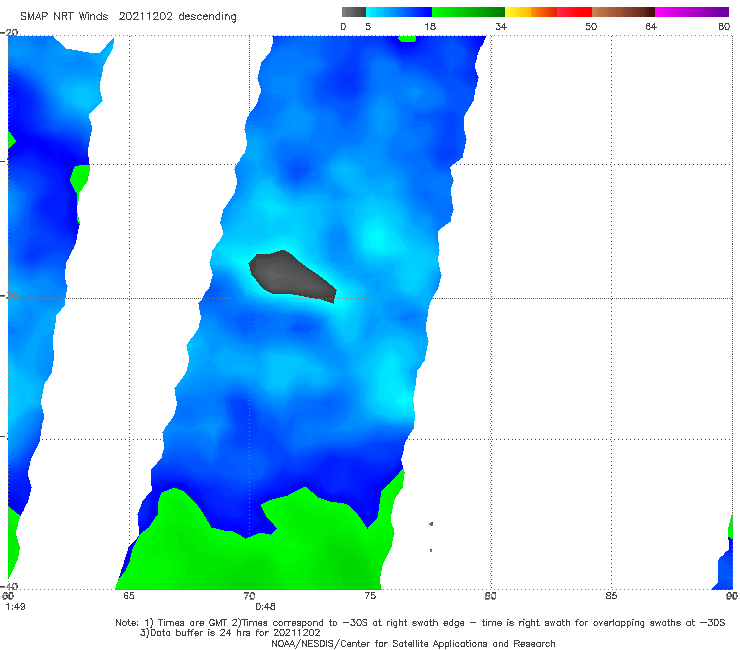Image resolution: width=740 pixels, height=650 pixels.
Task: Click the latitude label '-40'
Action: click(x=9, y=586)
